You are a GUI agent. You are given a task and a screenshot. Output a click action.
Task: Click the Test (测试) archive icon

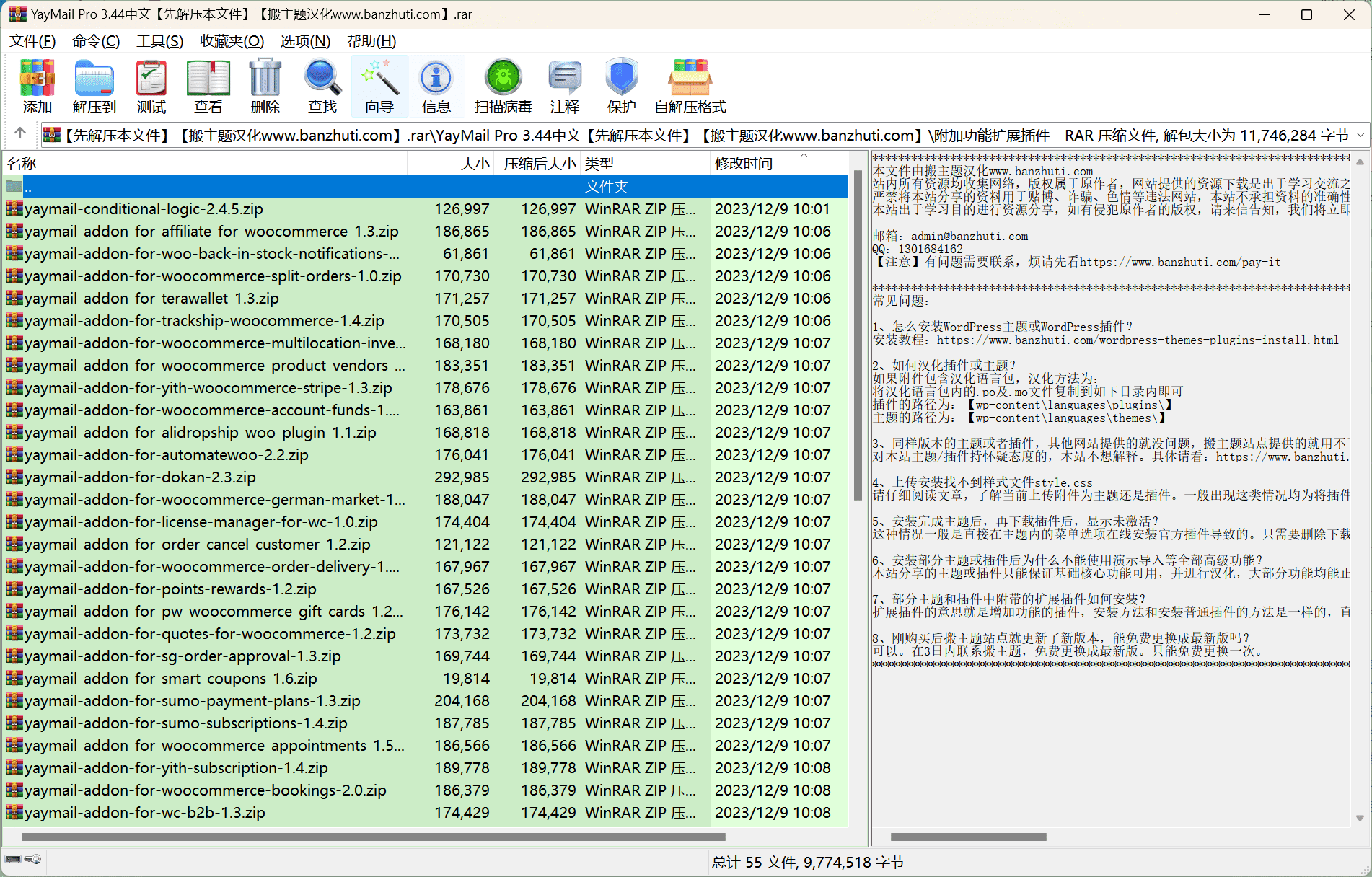[x=151, y=87]
